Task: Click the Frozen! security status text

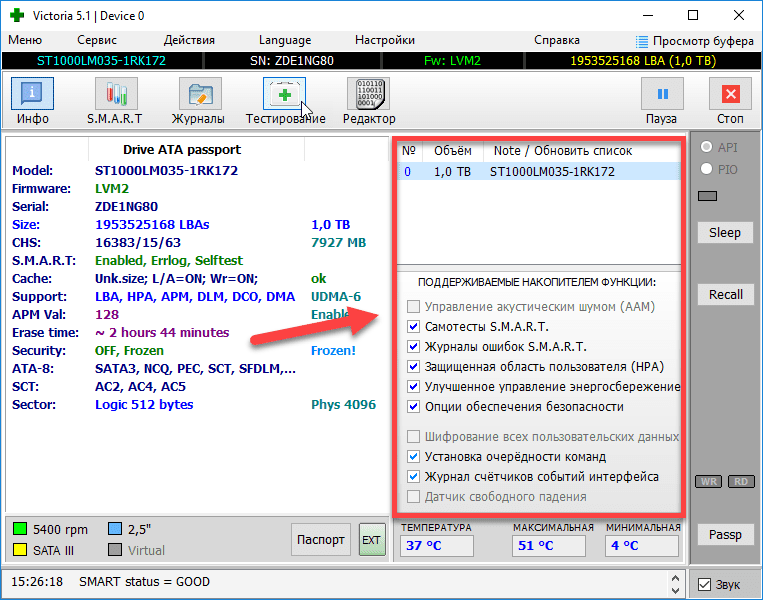Action: [x=333, y=350]
